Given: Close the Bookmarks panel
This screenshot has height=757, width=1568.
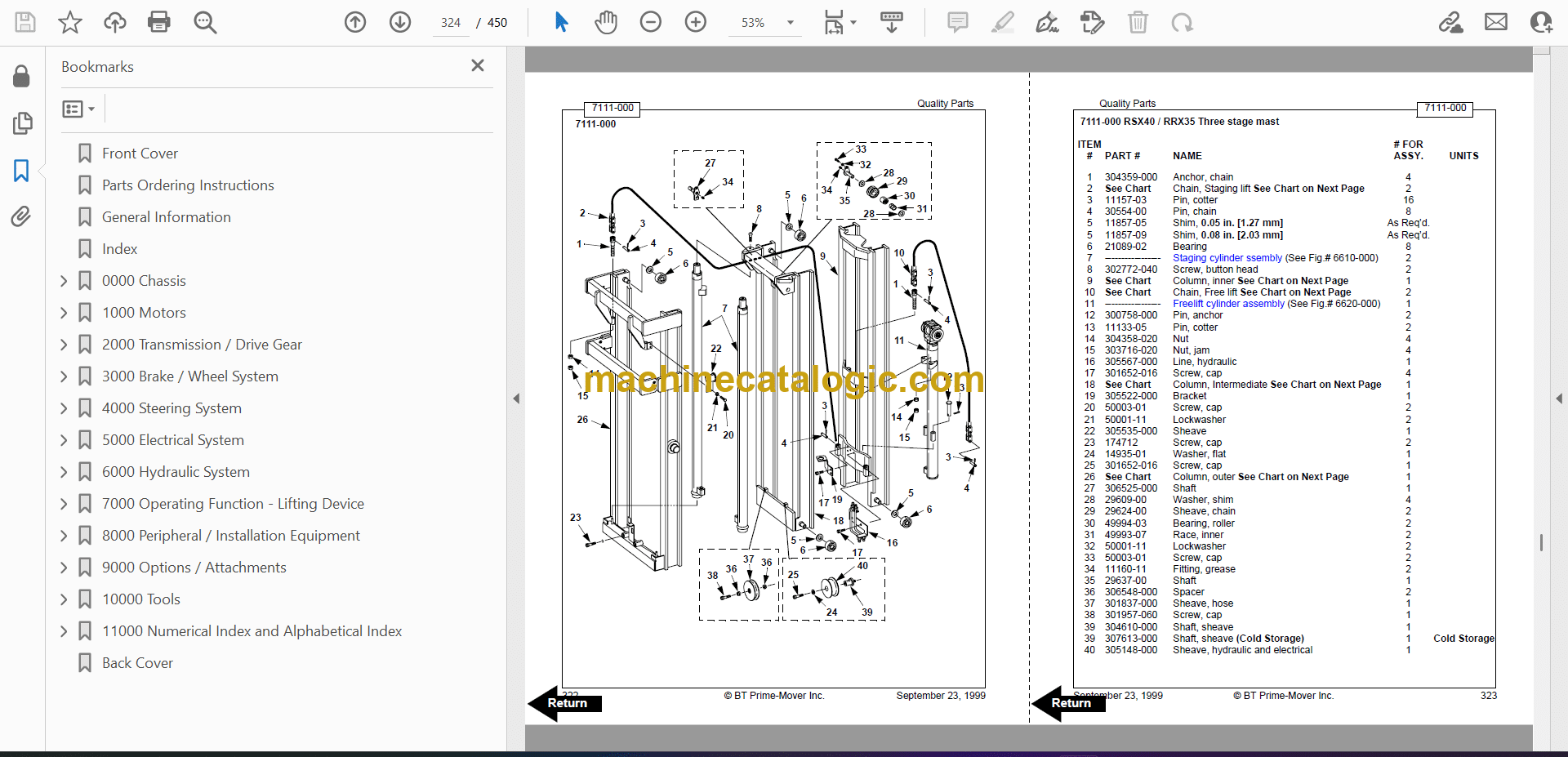Looking at the screenshot, I should pos(478,65).
